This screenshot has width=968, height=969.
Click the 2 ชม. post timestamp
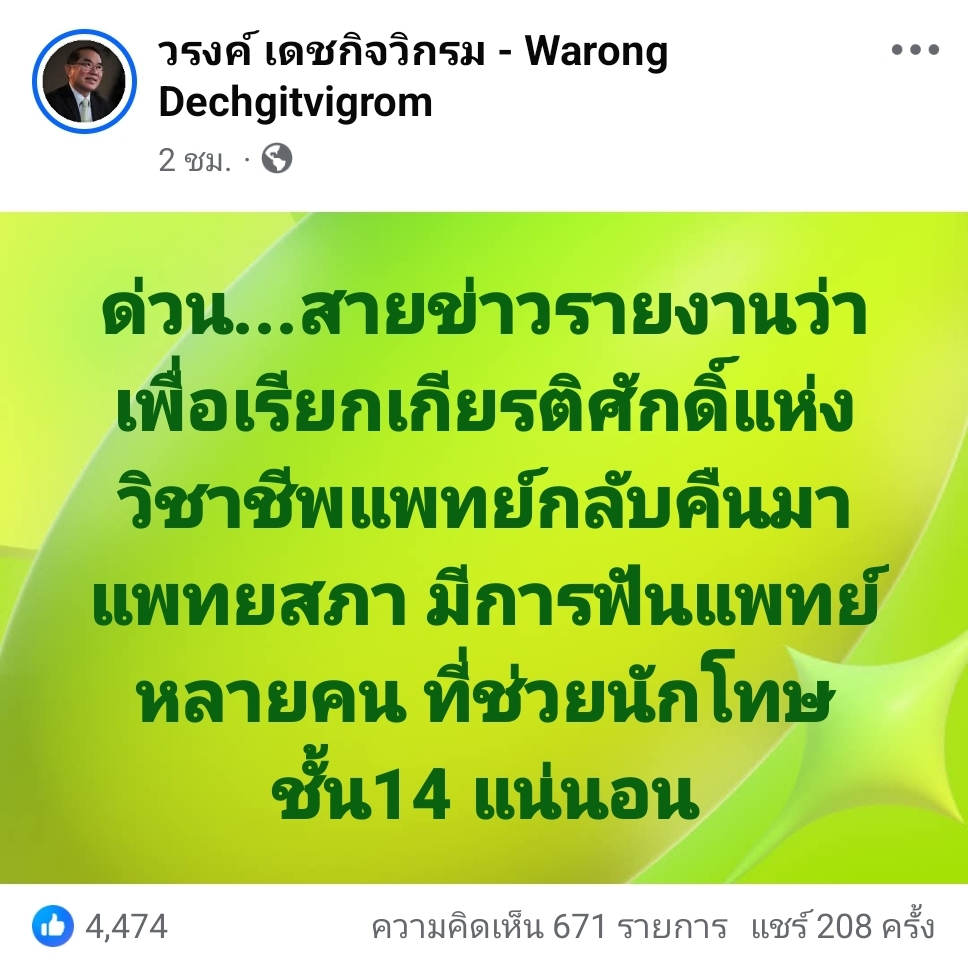195,161
